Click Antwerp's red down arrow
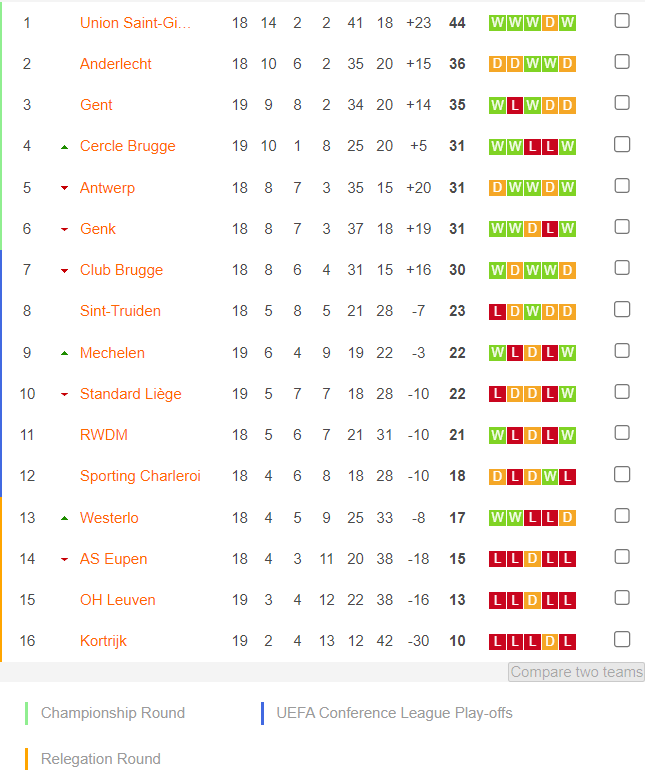The height and width of the screenshot is (772, 653). [64, 188]
